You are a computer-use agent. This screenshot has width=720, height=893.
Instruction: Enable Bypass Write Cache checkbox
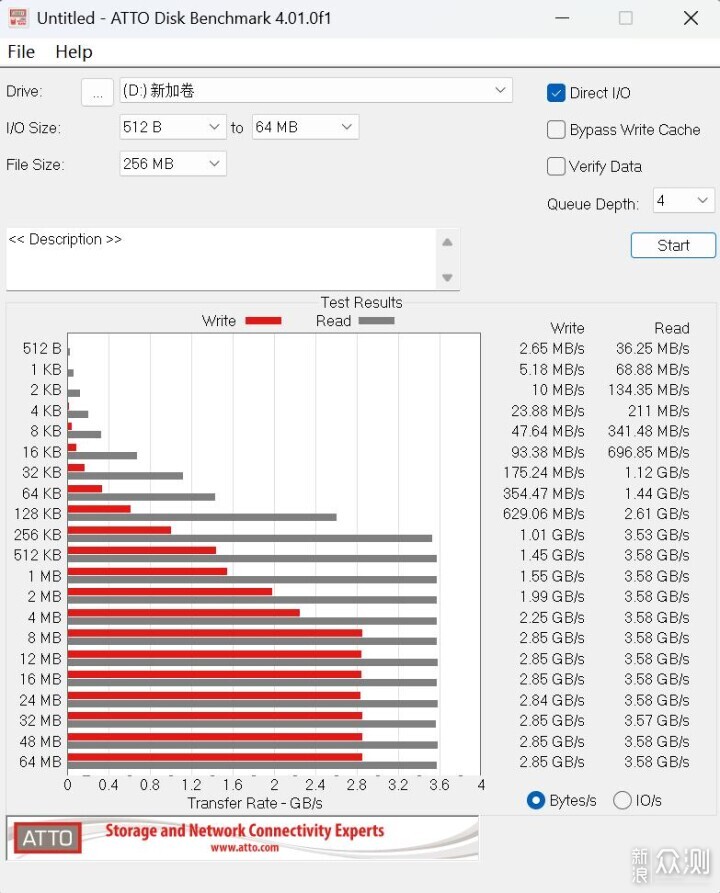pos(556,130)
